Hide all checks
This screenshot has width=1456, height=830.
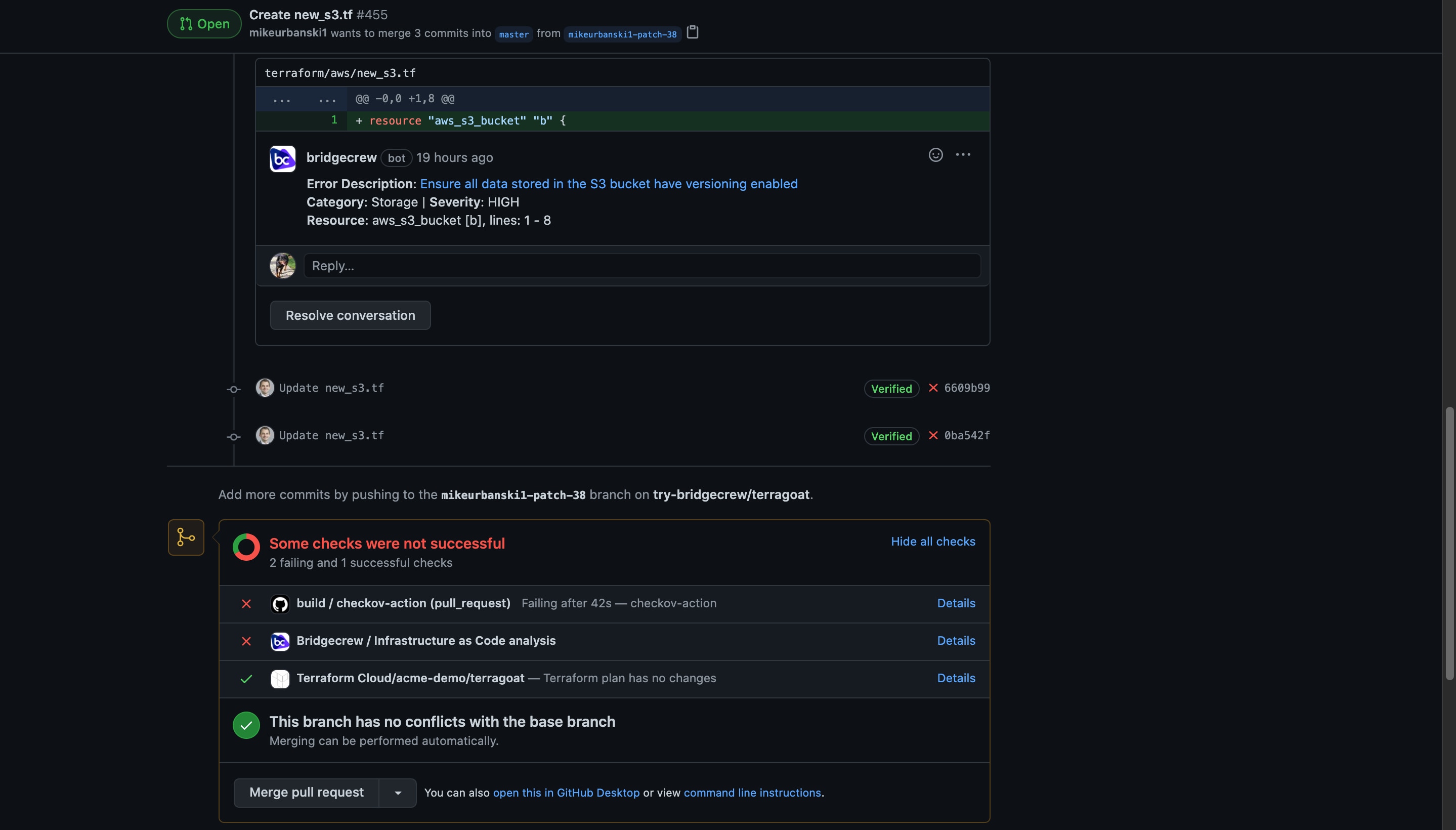click(932, 542)
